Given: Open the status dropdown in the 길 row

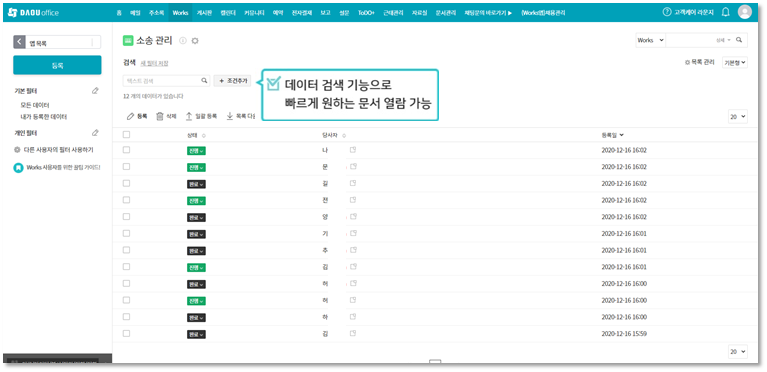Looking at the screenshot, I should tap(196, 184).
